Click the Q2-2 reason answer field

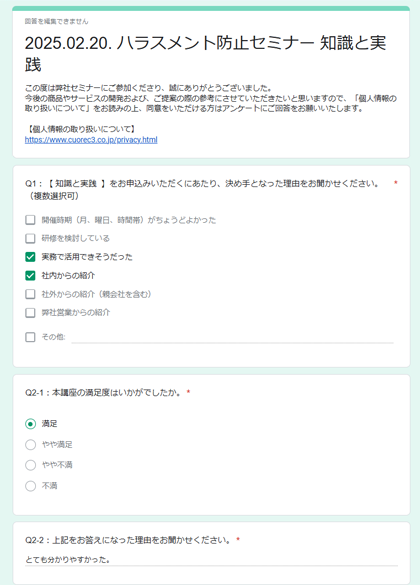pos(211,560)
